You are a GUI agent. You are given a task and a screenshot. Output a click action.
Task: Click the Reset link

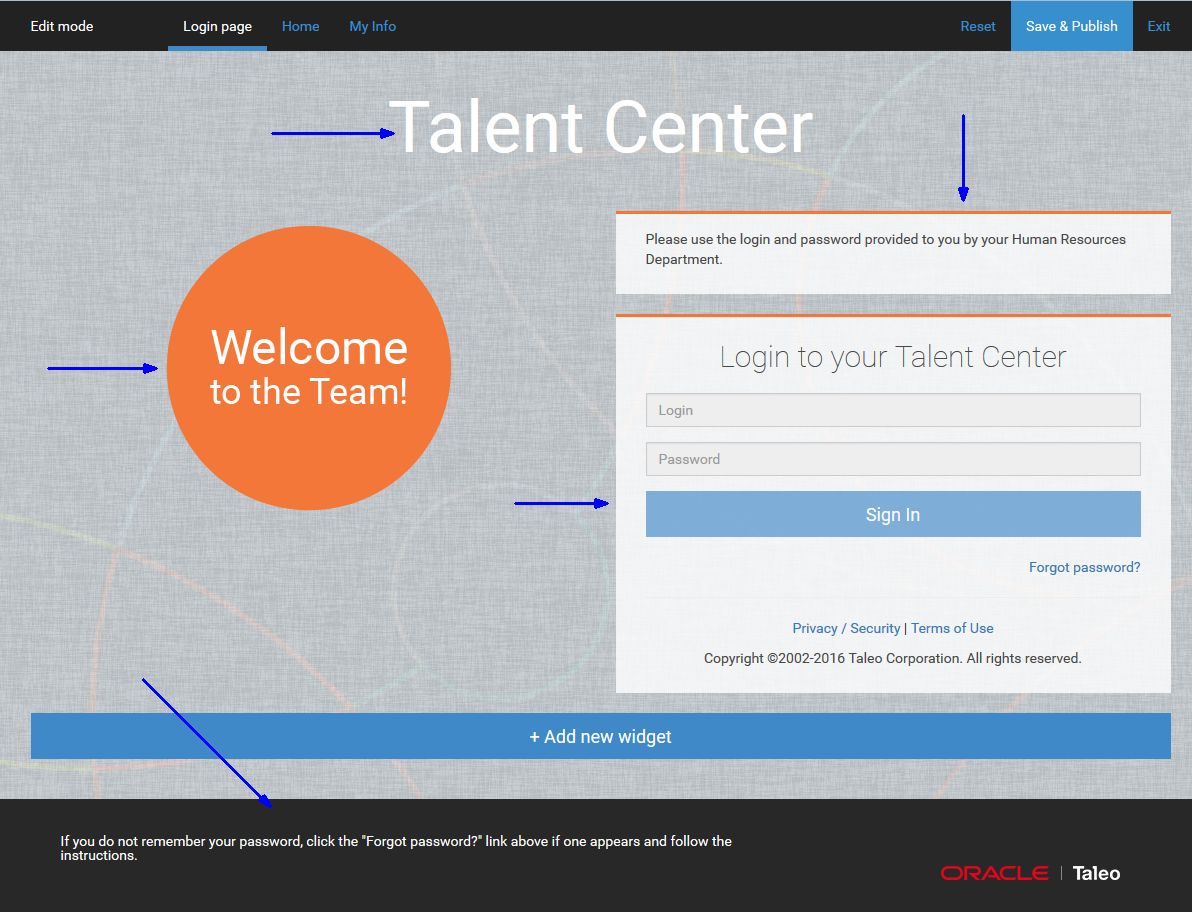[978, 27]
